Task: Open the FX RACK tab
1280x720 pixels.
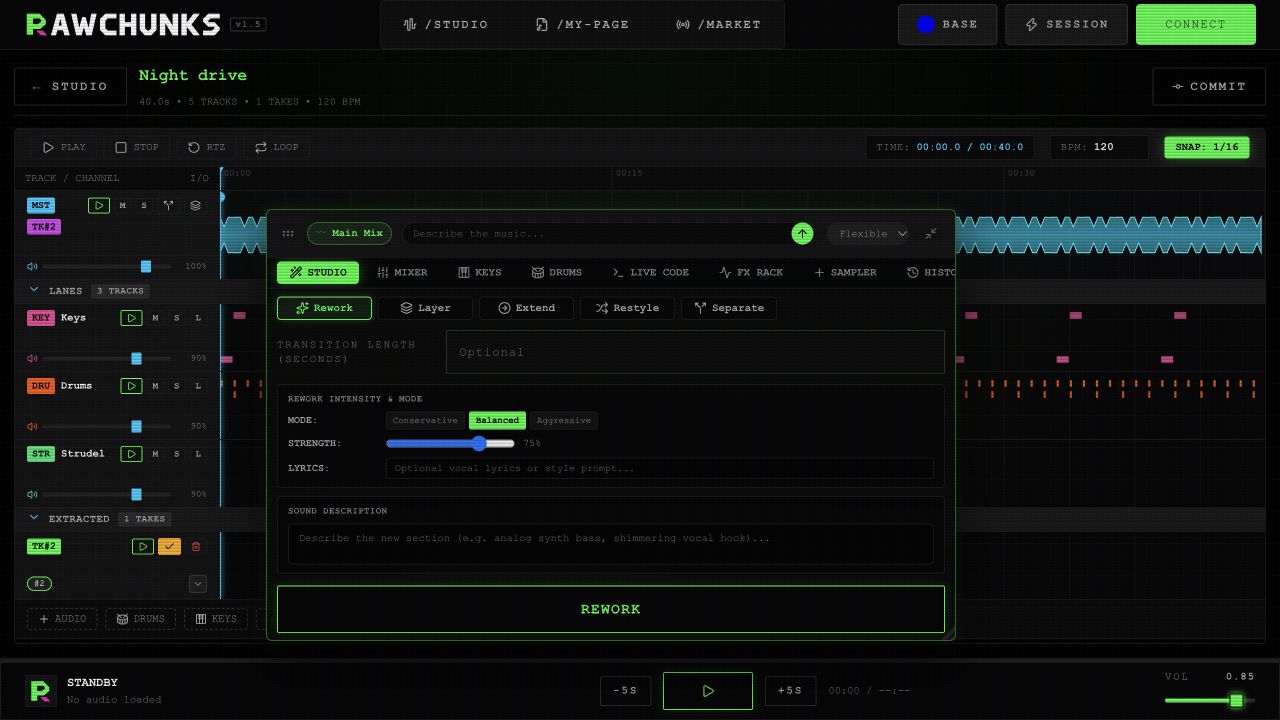Action: 751,272
